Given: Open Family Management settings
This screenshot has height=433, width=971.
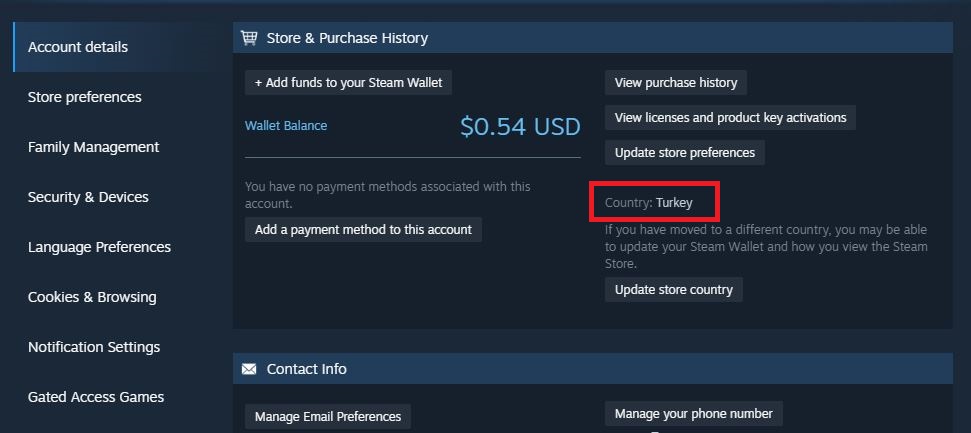Looking at the screenshot, I should tap(93, 147).
